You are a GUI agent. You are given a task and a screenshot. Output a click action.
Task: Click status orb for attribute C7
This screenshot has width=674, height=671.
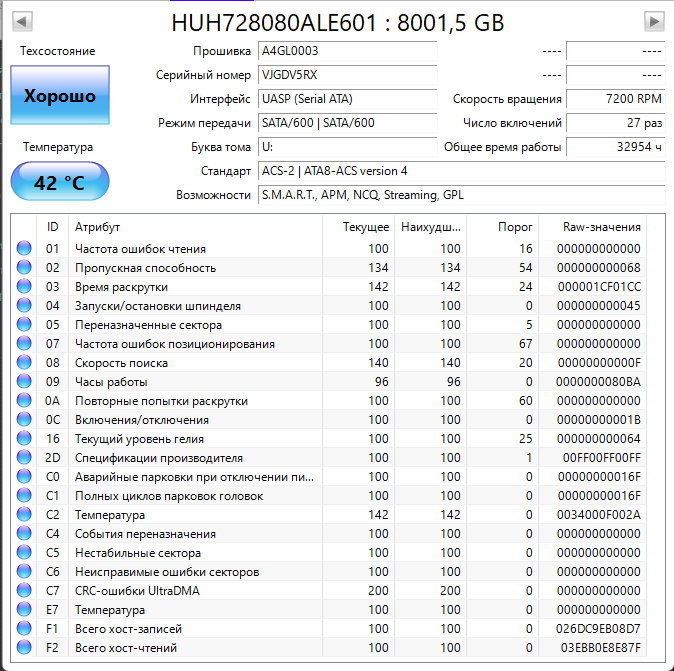[x=24, y=590]
